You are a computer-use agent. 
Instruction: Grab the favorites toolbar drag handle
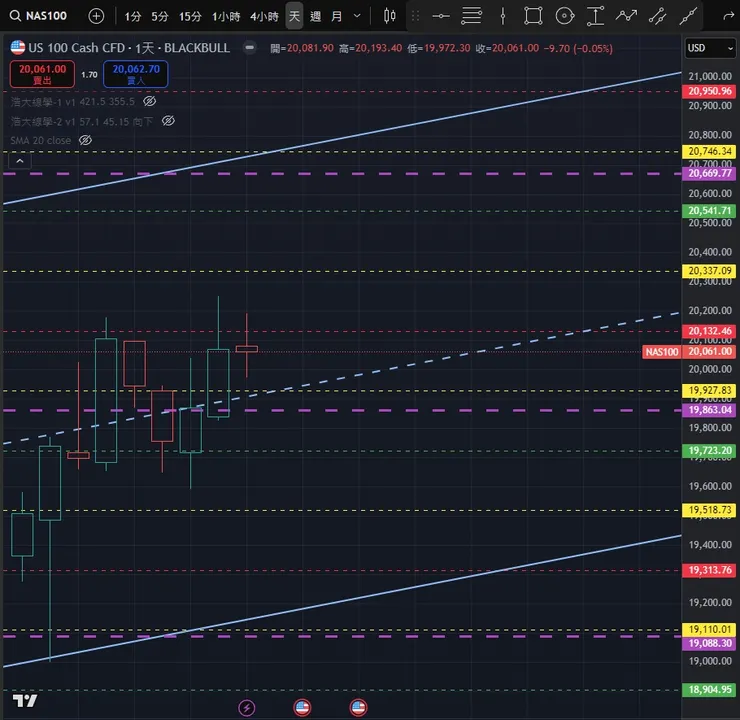(x=415, y=16)
